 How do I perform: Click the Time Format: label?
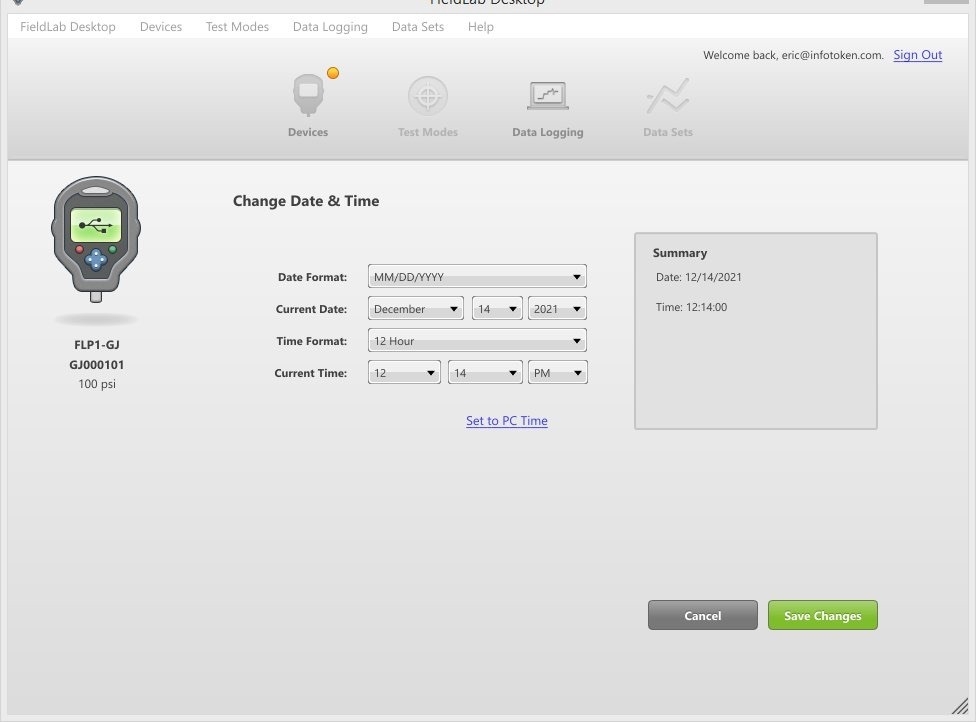pos(311,341)
